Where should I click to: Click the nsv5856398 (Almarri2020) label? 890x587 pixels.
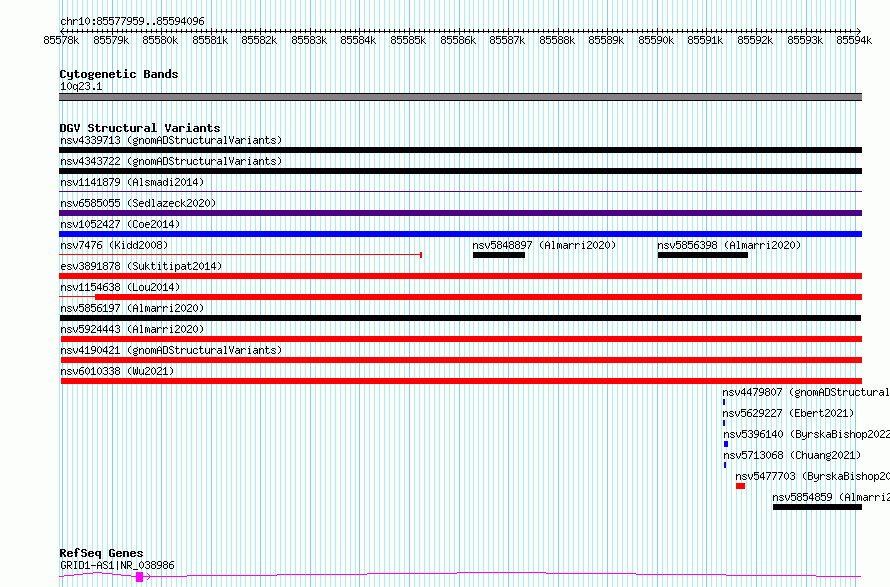(x=729, y=245)
